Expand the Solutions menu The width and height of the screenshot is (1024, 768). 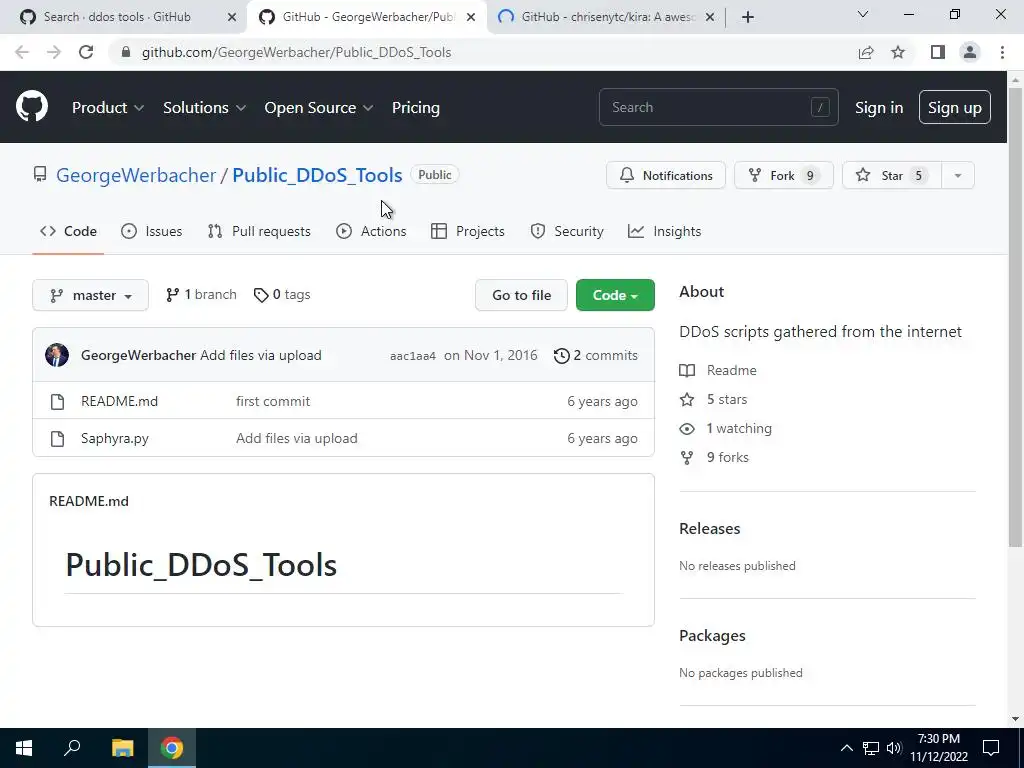tap(204, 108)
